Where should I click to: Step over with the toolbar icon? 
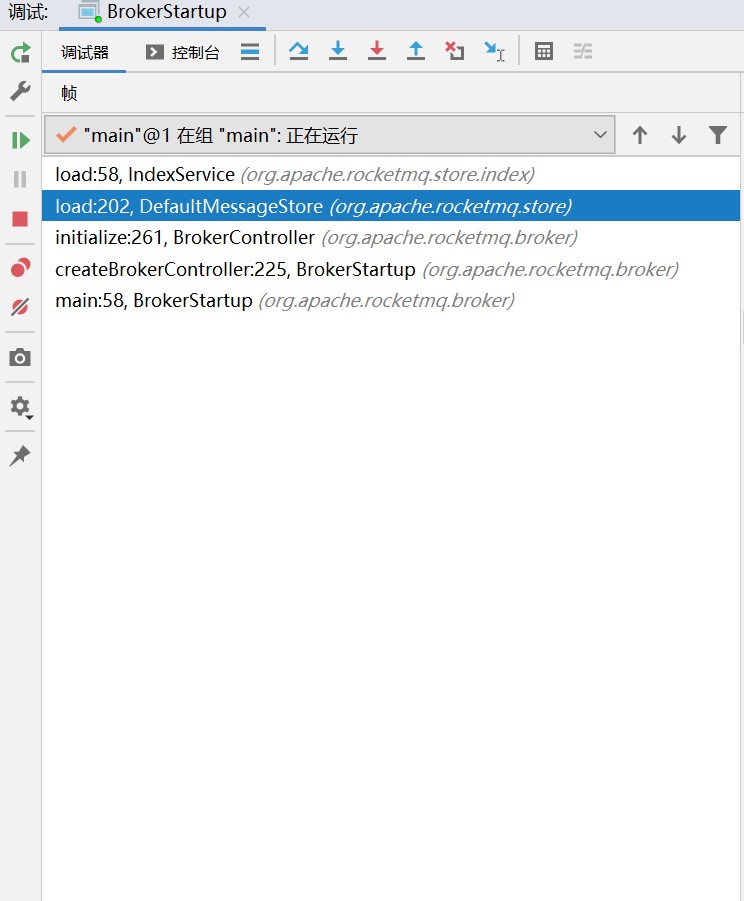click(299, 51)
